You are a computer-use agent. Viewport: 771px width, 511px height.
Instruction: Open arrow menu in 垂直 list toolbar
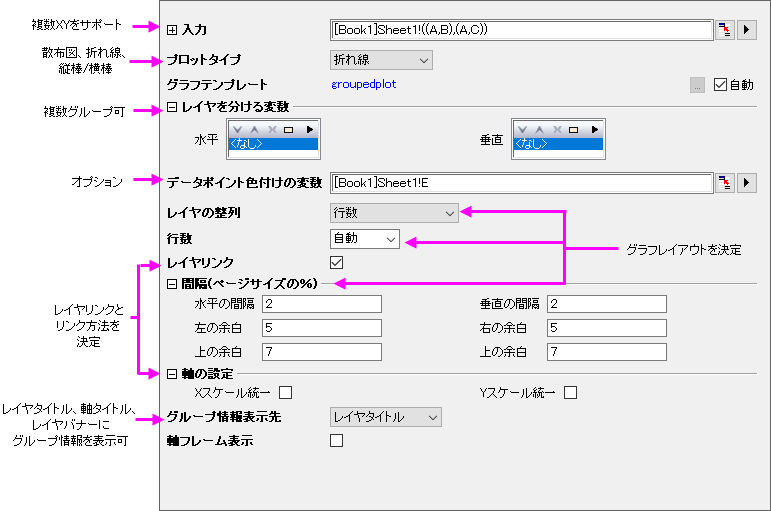594,130
